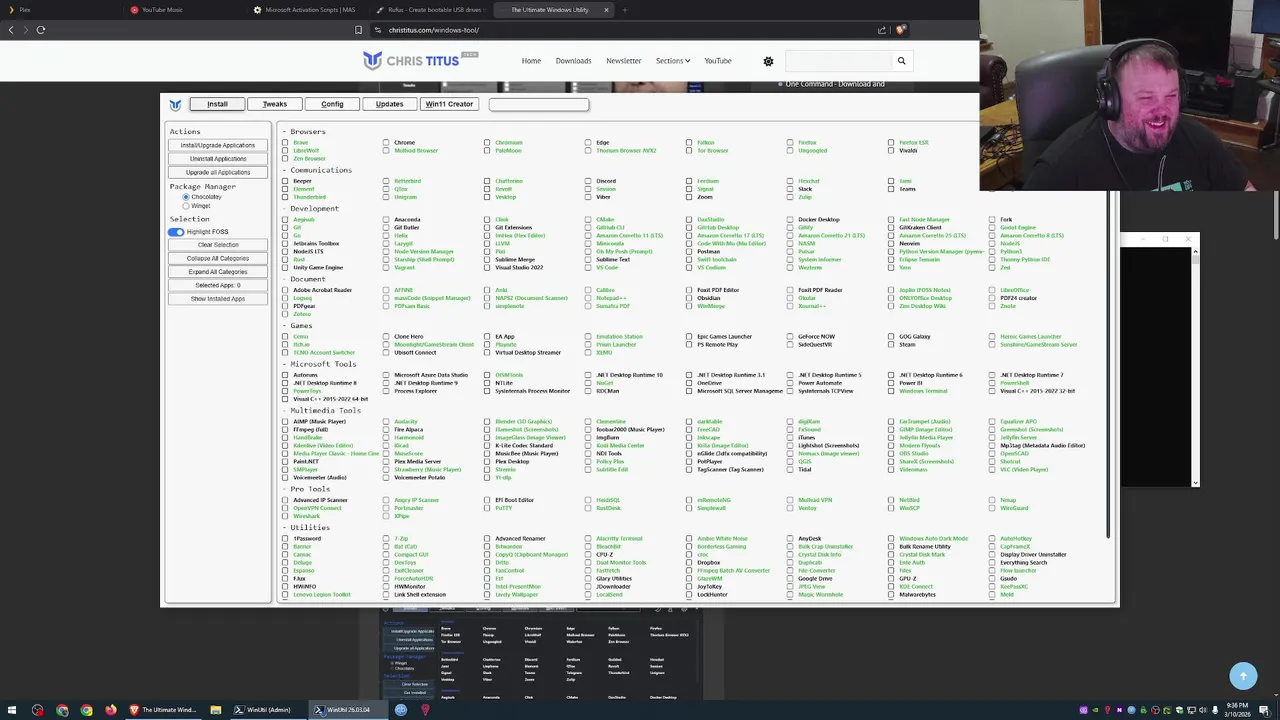This screenshot has width=1280, height=720.
Task: Open the Config tab
Action: 332,104
